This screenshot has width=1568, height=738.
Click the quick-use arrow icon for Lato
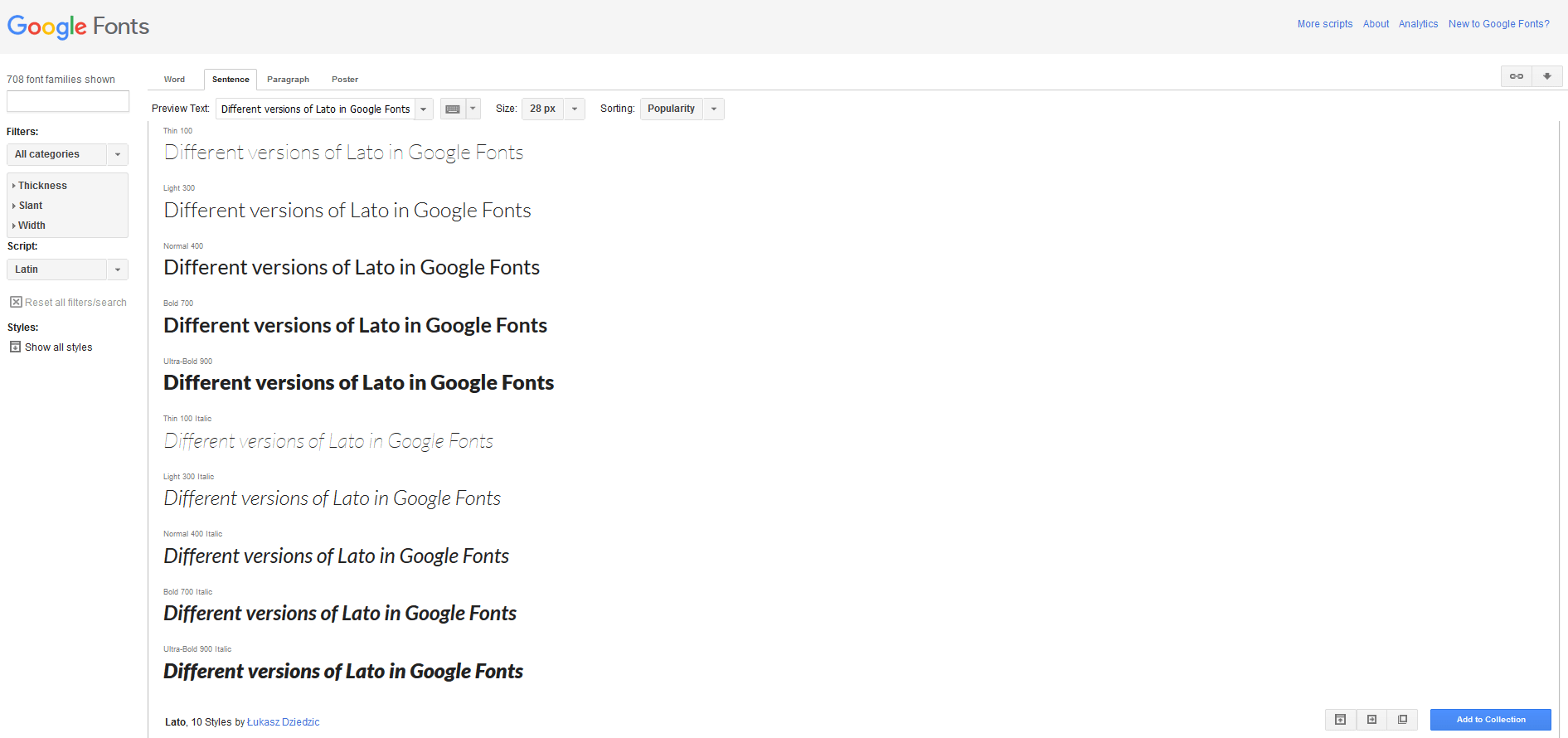[x=1371, y=720]
